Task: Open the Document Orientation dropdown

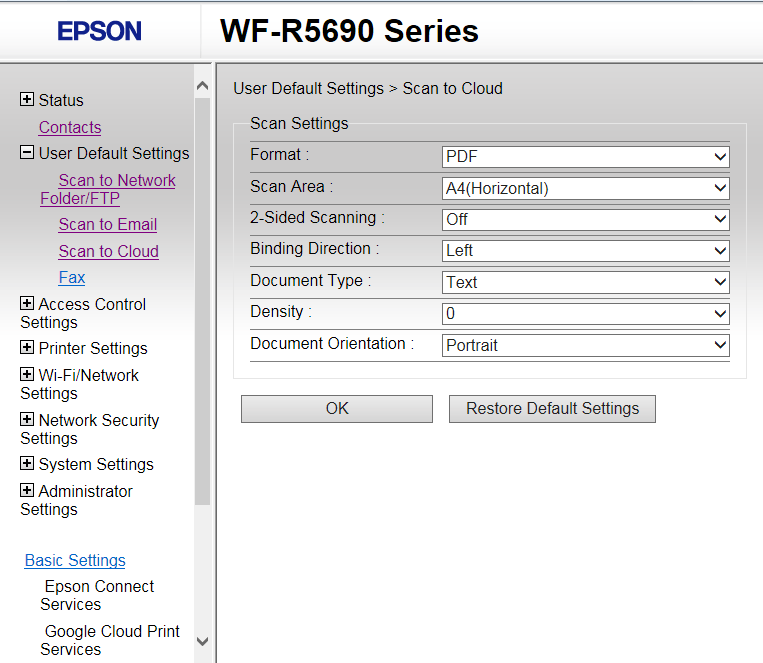Action: tap(585, 345)
